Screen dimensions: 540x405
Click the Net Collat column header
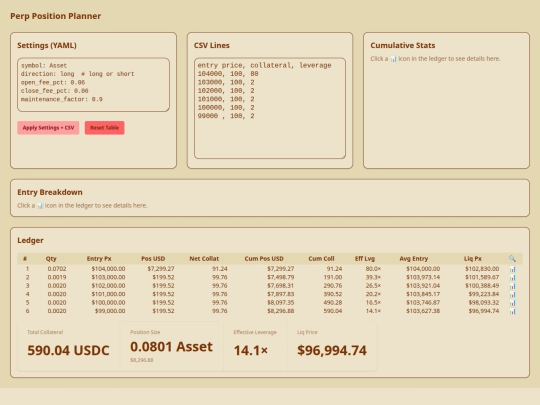pos(204,259)
